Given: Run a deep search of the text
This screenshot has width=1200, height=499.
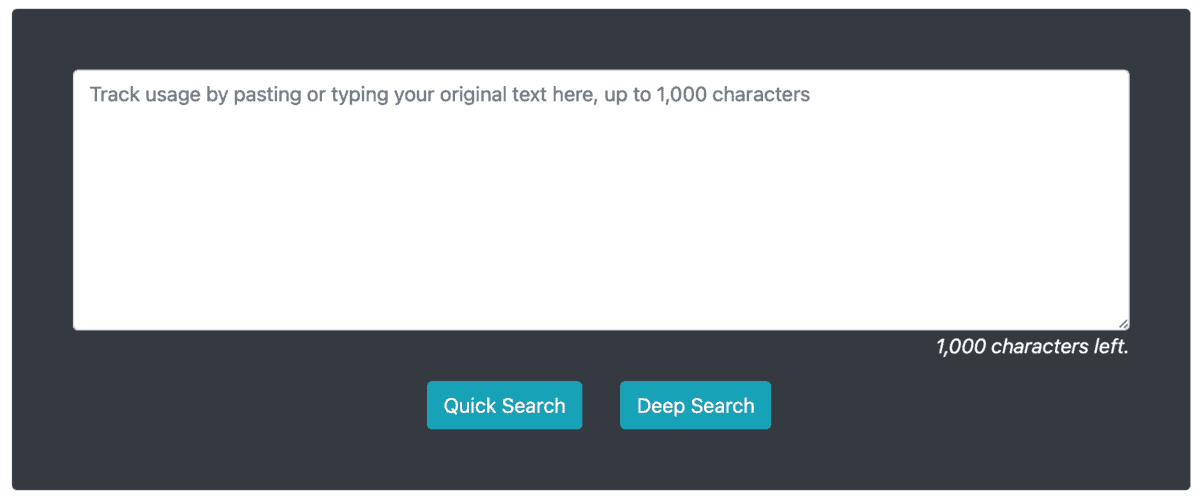Looking at the screenshot, I should pyautogui.click(x=695, y=405).
